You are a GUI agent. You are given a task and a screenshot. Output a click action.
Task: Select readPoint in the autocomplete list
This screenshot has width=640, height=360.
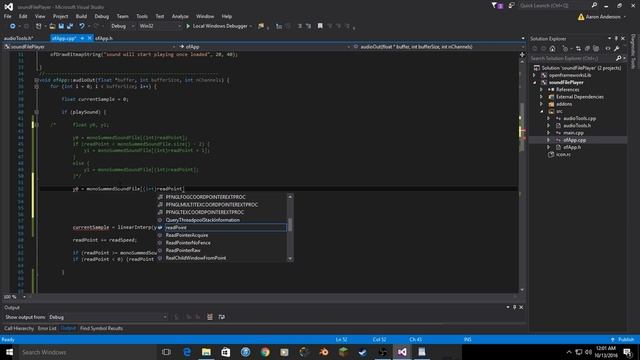[222, 227]
